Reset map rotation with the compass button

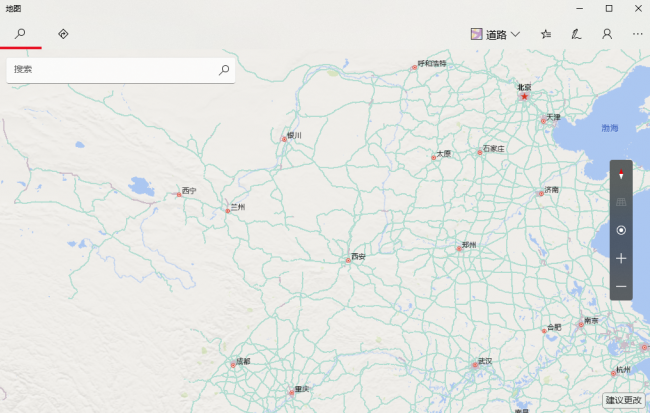[x=621, y=174]
